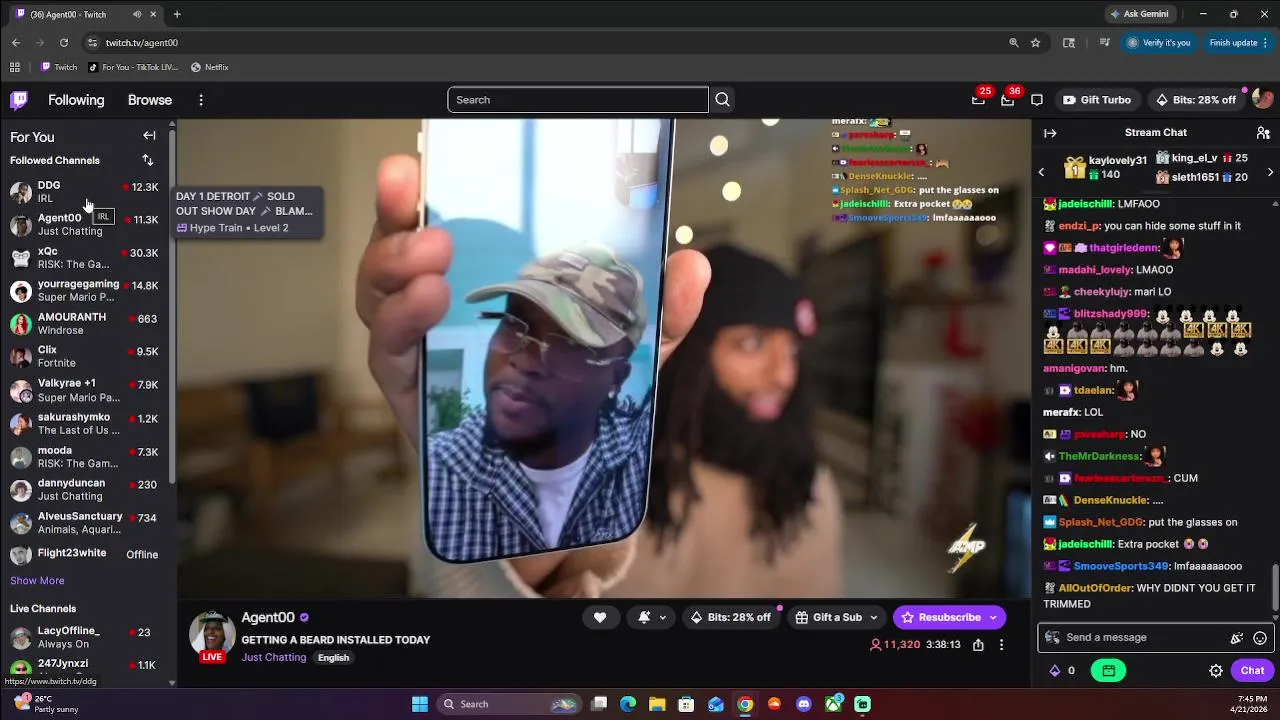Open chat settings gear

[x=1216, y=671]
